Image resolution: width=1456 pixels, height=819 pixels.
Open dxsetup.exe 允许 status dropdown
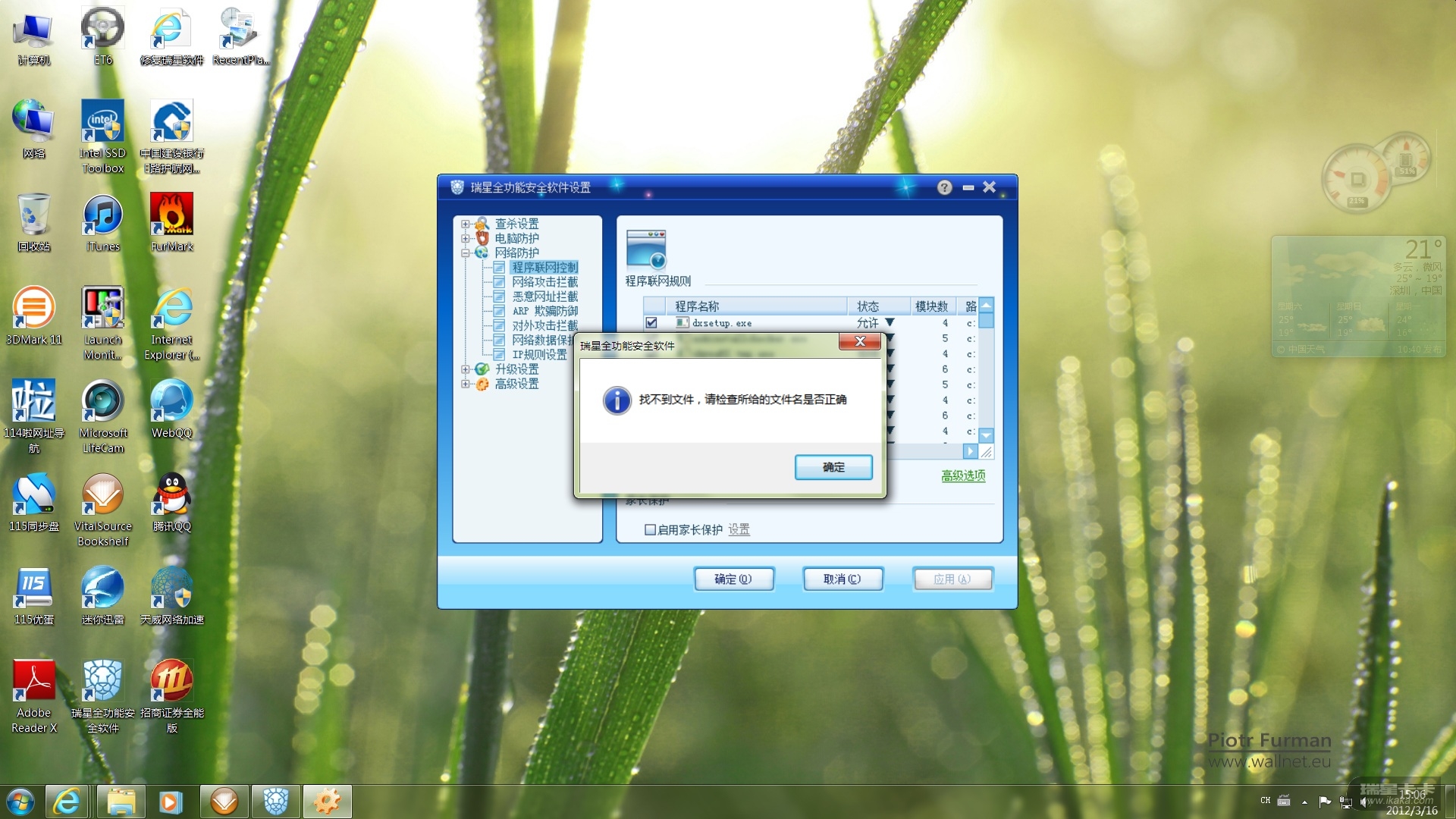click(x=890, y=323)
